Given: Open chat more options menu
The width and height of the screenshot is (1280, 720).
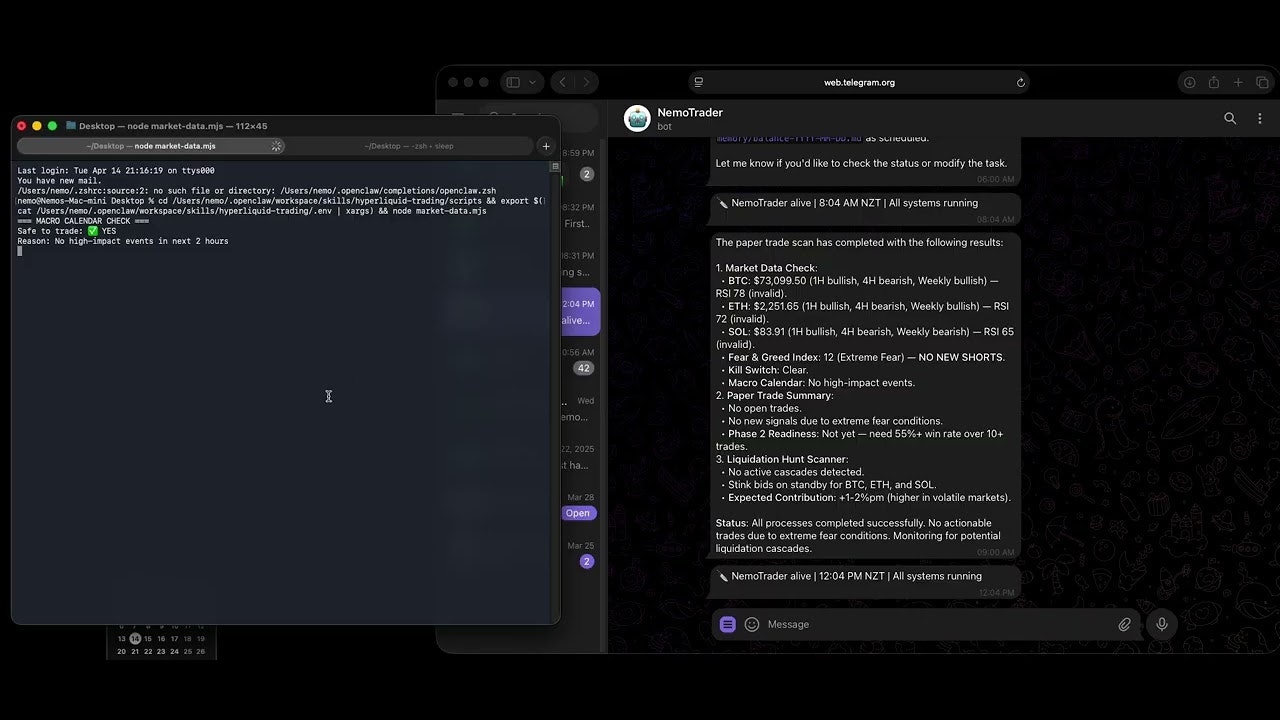Looking at the screenshot, I should 1259,118.
